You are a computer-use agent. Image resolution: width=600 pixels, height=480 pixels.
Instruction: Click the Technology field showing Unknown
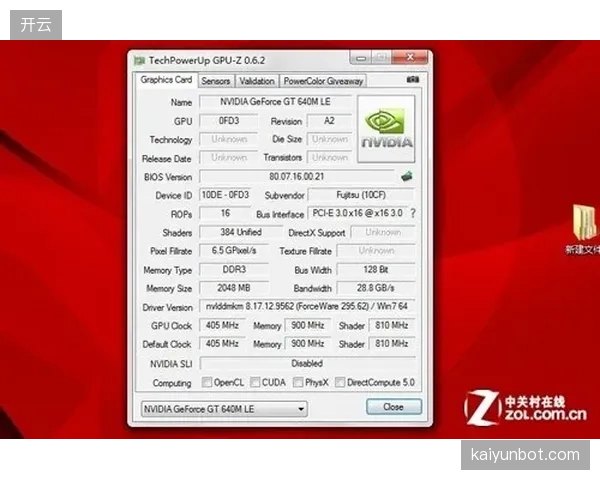click(228, 139)
